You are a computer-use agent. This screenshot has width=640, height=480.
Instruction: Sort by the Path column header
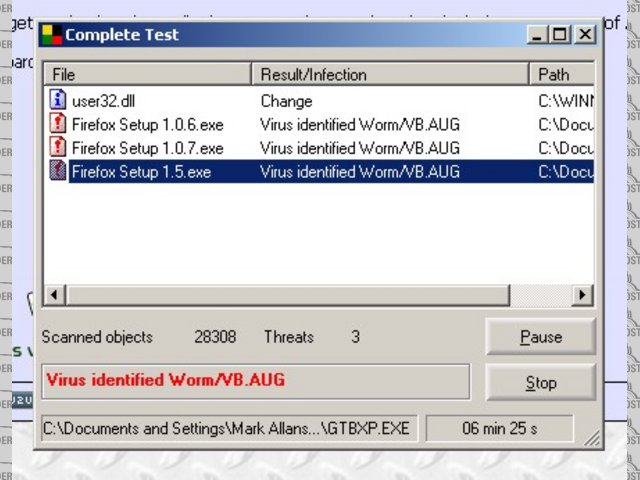click(x=562, y=74)
